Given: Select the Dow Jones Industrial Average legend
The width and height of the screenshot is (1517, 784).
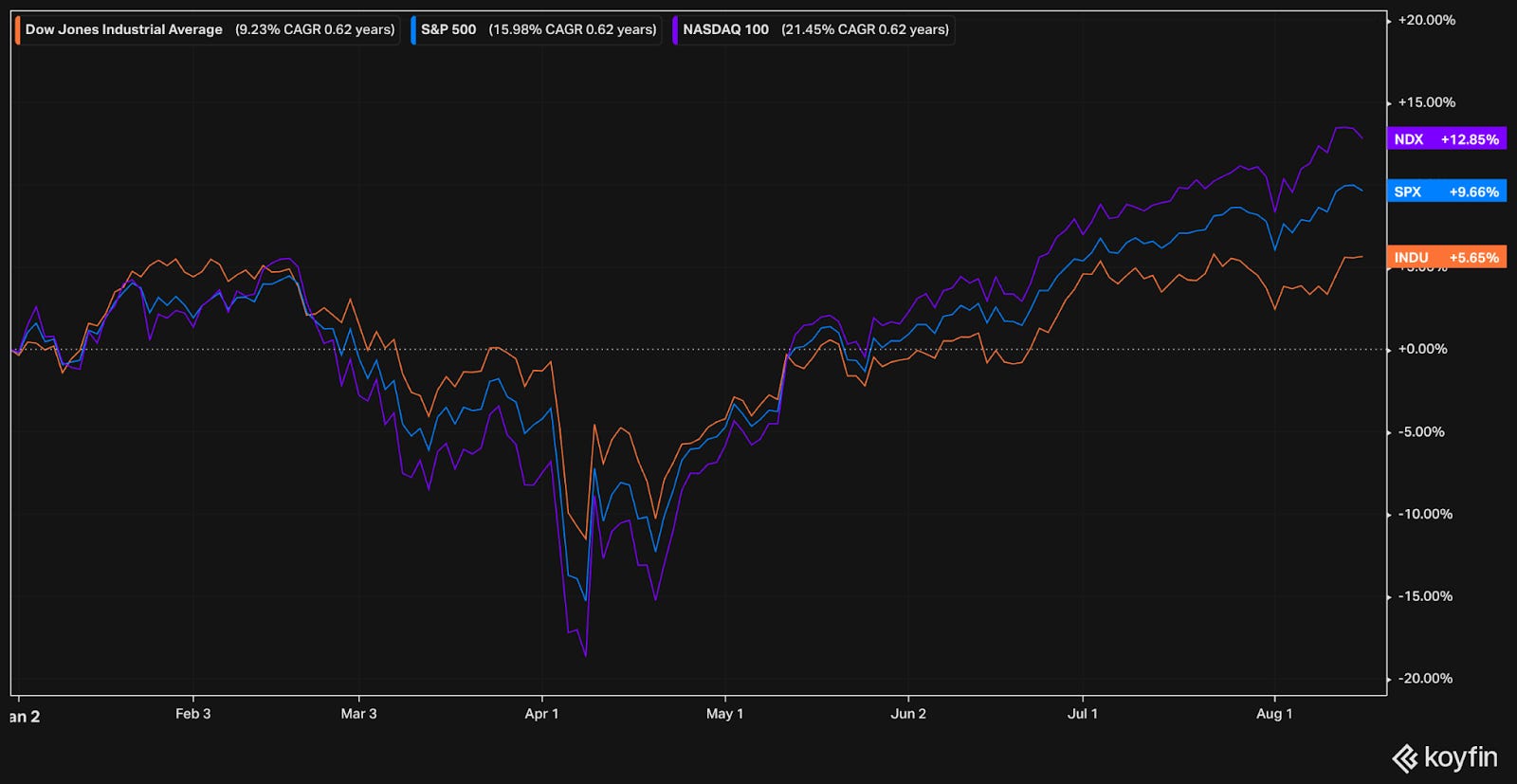Looking at the screenshot, I should point(207,29).
